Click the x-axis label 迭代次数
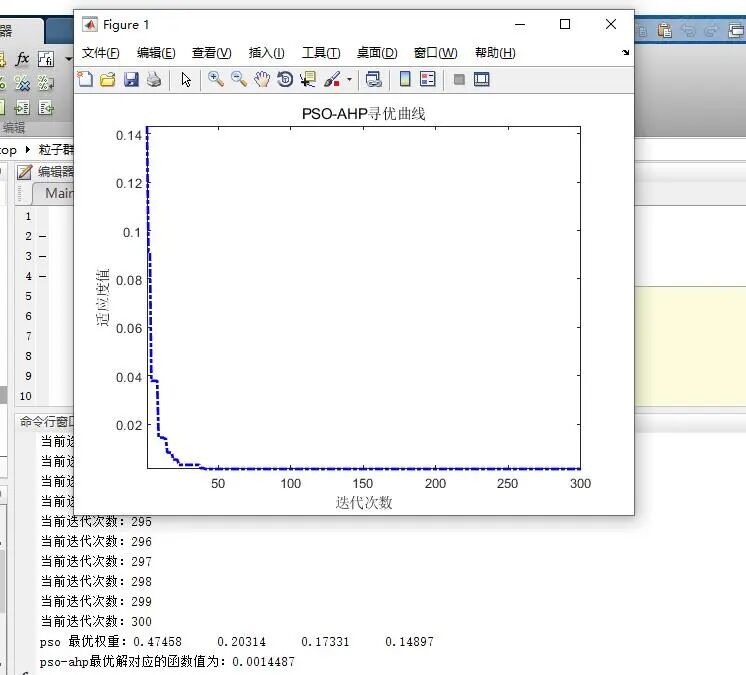This screenshot has width=746, height=675. point(364,503)
